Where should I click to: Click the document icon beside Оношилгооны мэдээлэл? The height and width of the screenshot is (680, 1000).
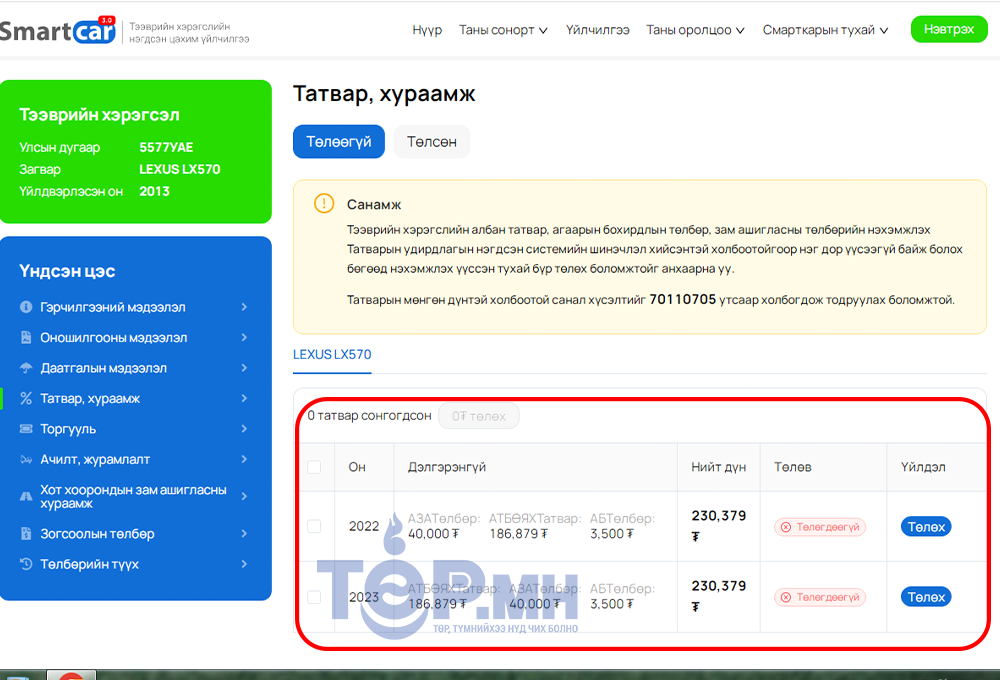[x=26, y=338]
